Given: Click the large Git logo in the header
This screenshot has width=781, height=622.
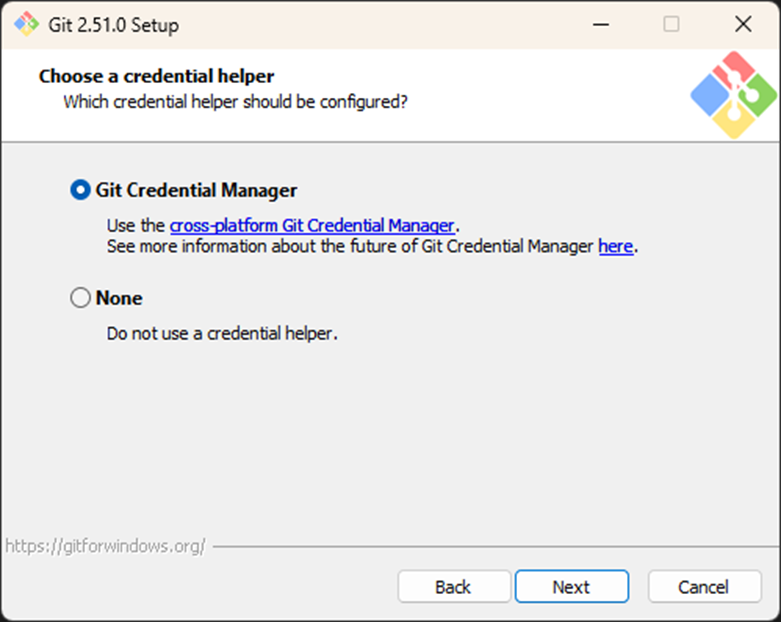Looking at the screenshot, I should click(733, 95).
